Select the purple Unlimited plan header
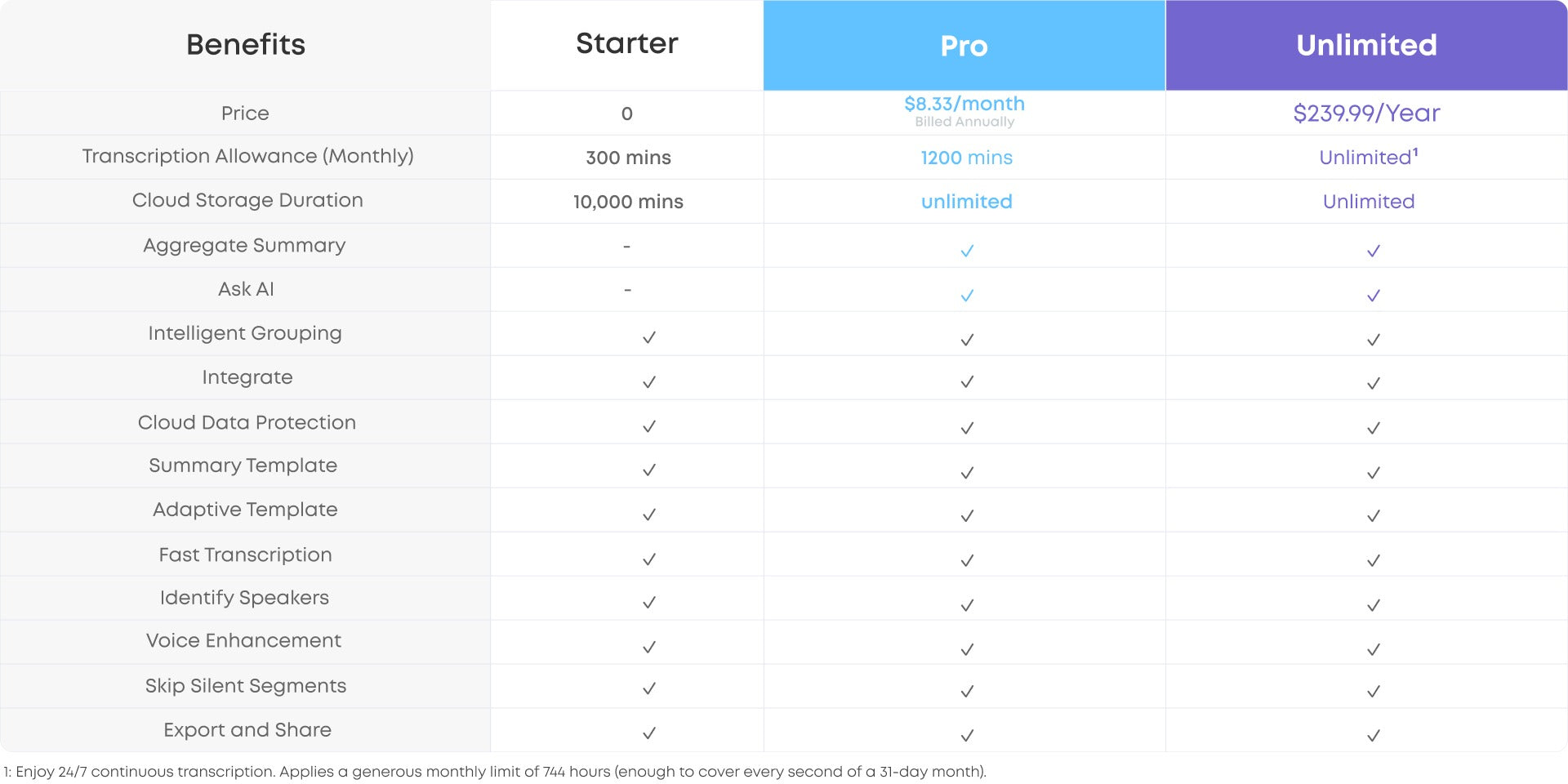Image resolution: width=1568 pixels, height=784 pixels. [x=1367, y=45]
